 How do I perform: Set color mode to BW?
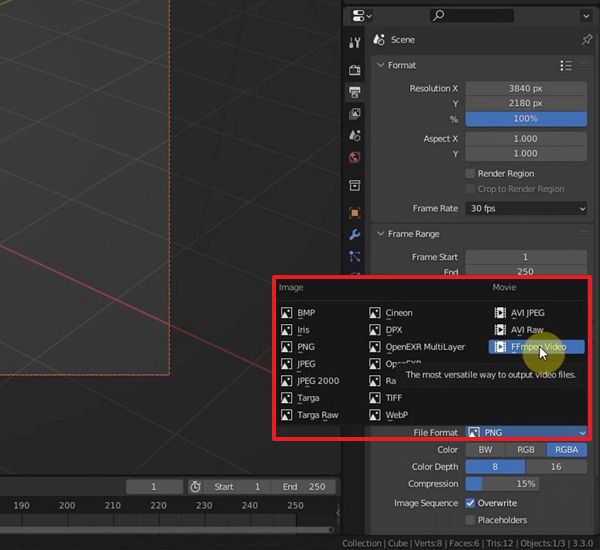point(485,450)
